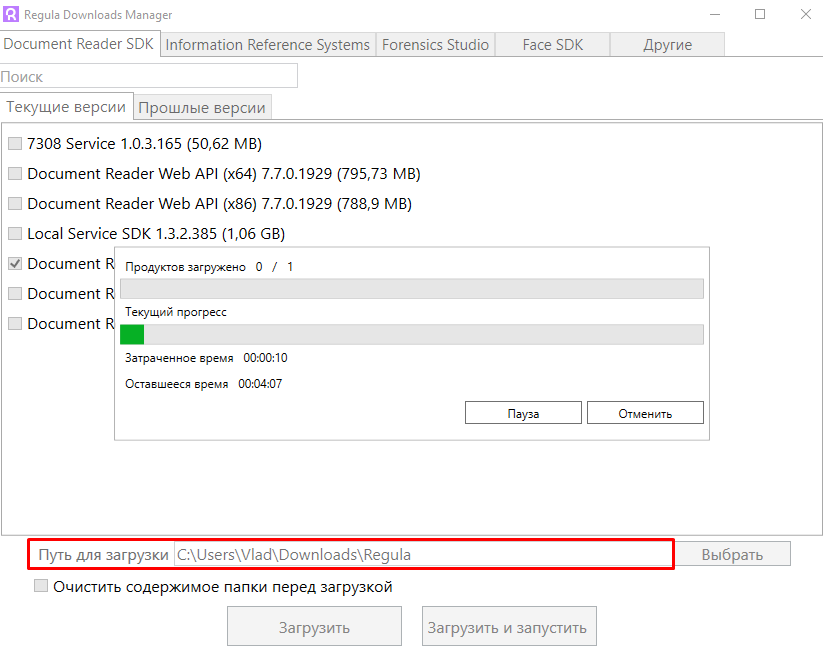The image size is (823, 653).
Task: Tick Document Reader Web API (x86) checkbox
Action: (15, 203)
